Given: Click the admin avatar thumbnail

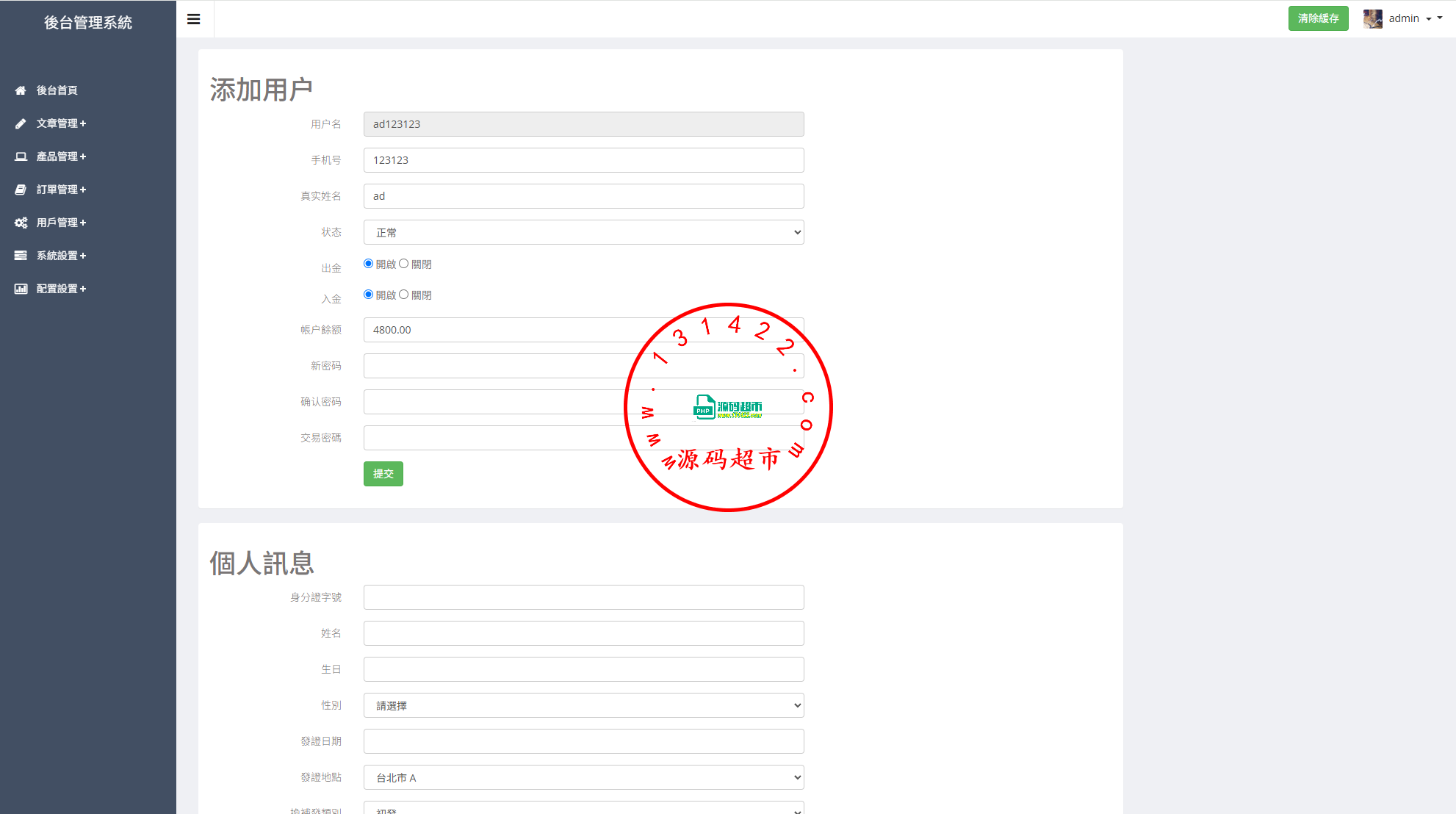Looking at the screenshot, I should click(x=1372, y=19).
